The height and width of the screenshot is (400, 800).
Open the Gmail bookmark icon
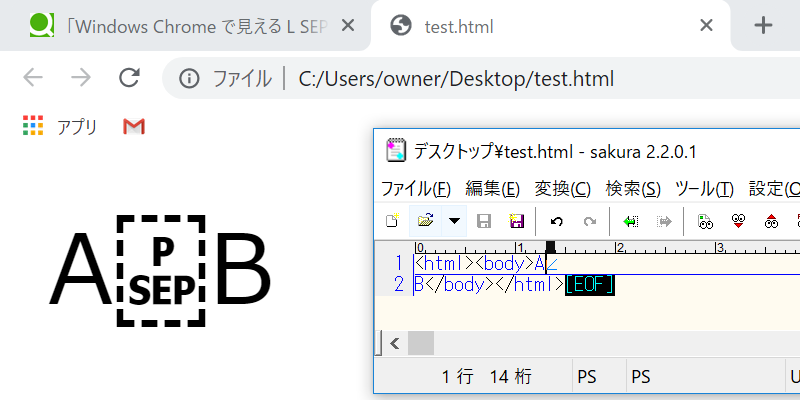click(x=134, y=126)
